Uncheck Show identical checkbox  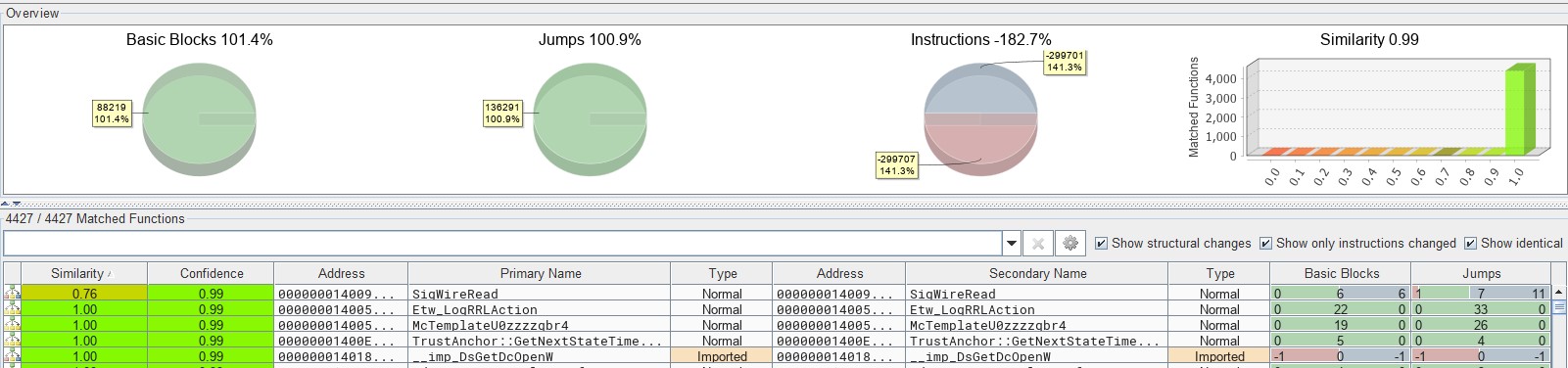(1470, 243)
